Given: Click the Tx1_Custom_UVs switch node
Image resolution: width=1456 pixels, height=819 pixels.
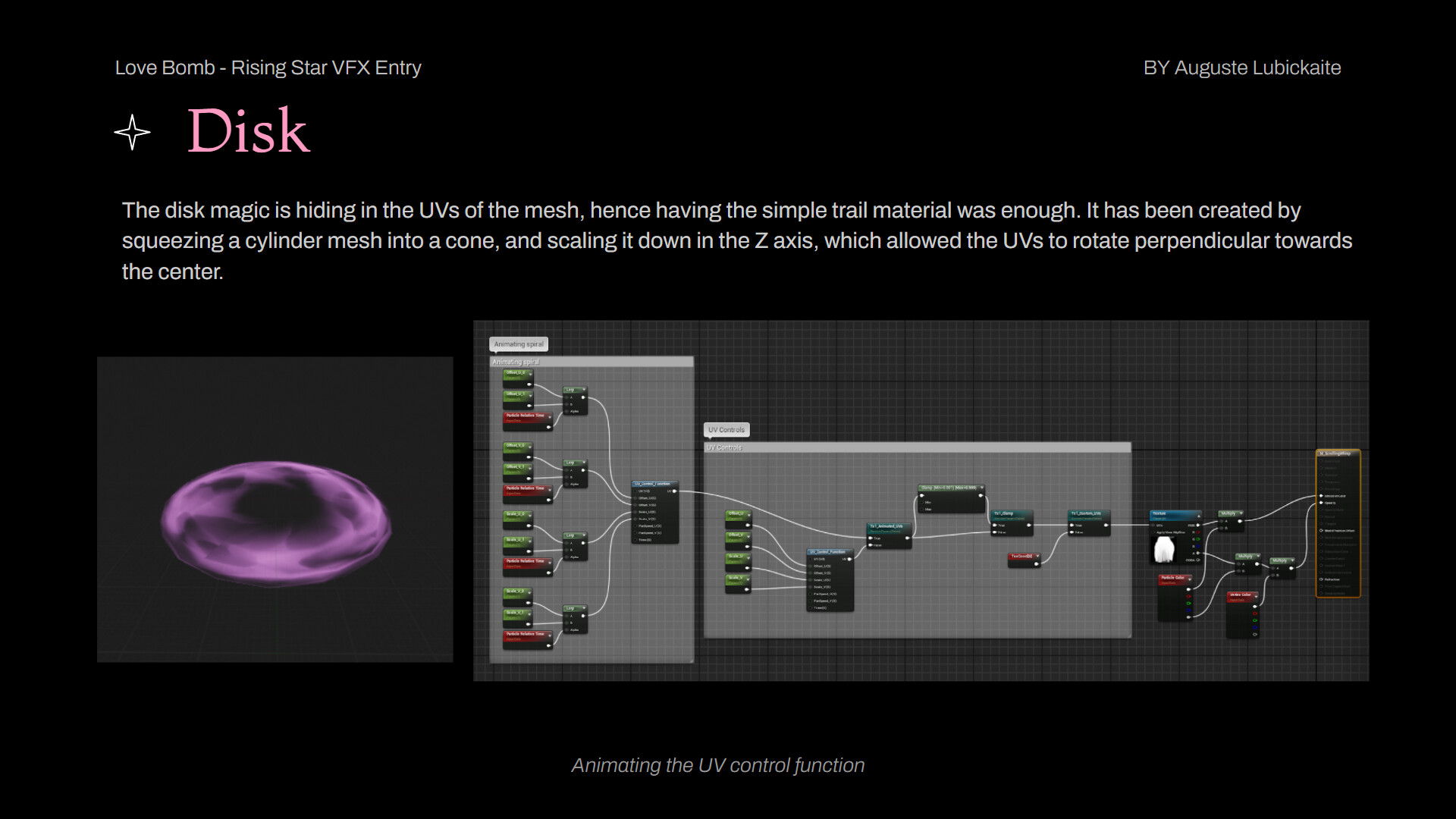Looking at the screenshot, I should coord(1087,514).
